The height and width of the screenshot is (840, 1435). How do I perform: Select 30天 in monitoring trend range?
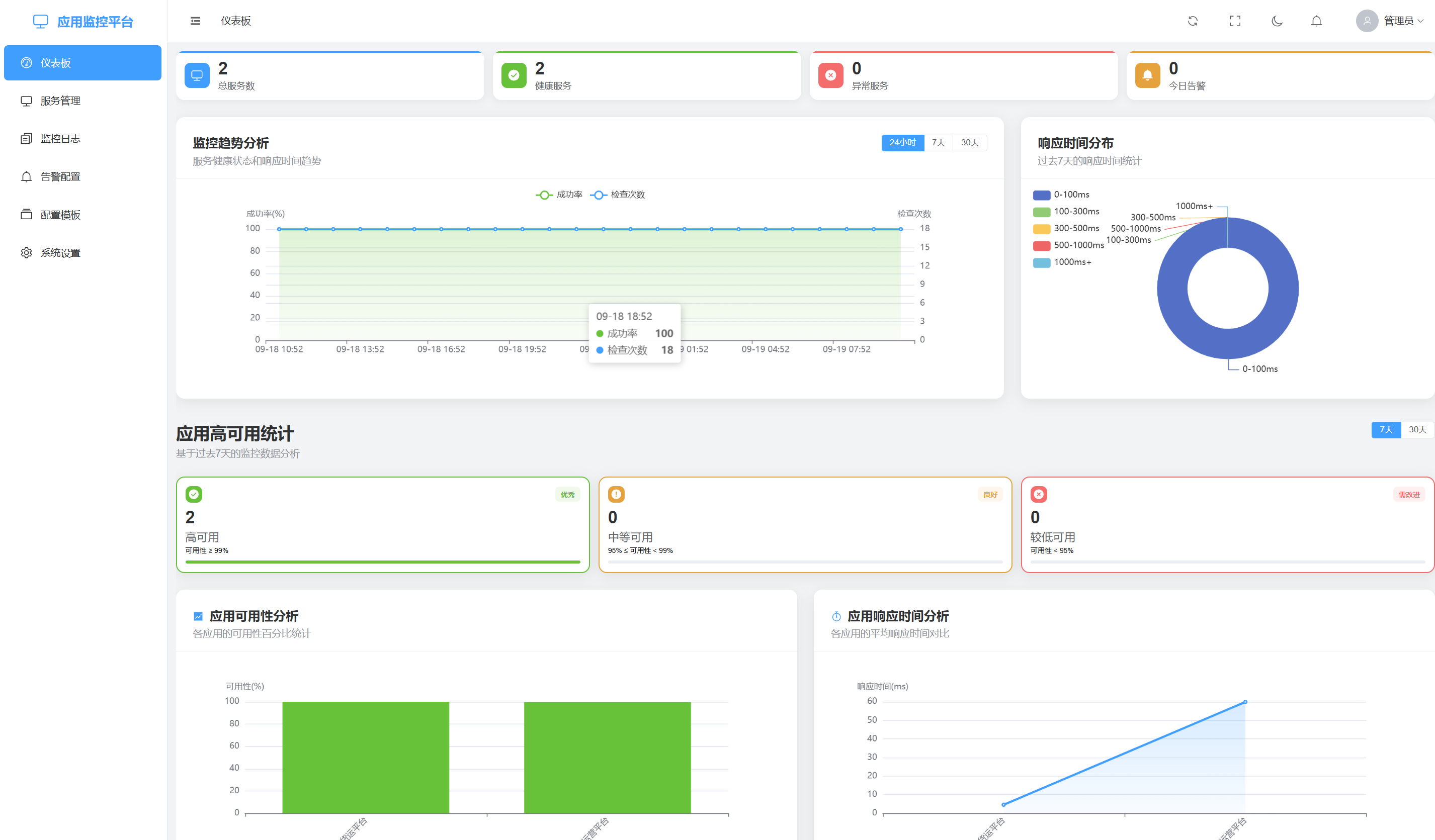coord(969,142)
